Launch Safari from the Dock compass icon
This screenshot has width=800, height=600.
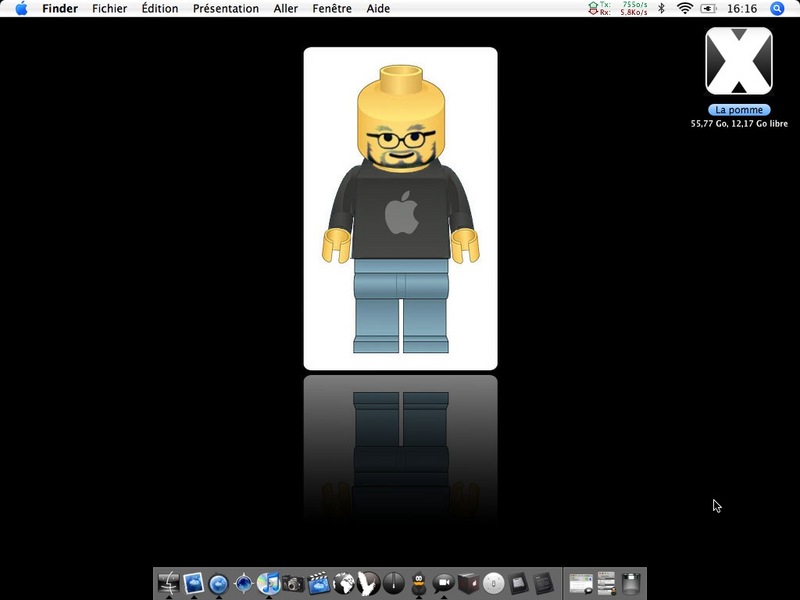point(243,583)
